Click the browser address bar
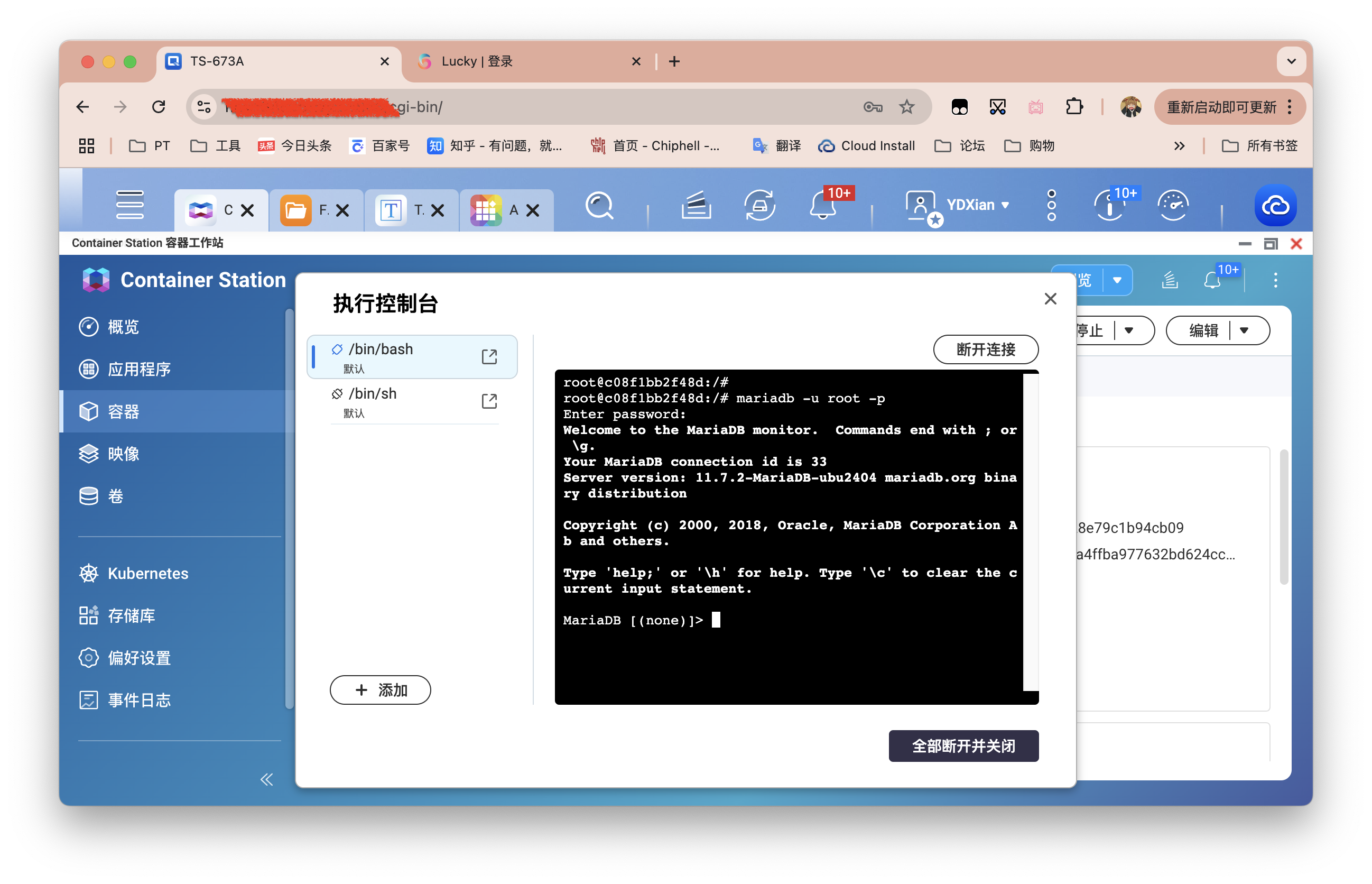Viewport: 1372px width, 884px height. click(559, 107)
